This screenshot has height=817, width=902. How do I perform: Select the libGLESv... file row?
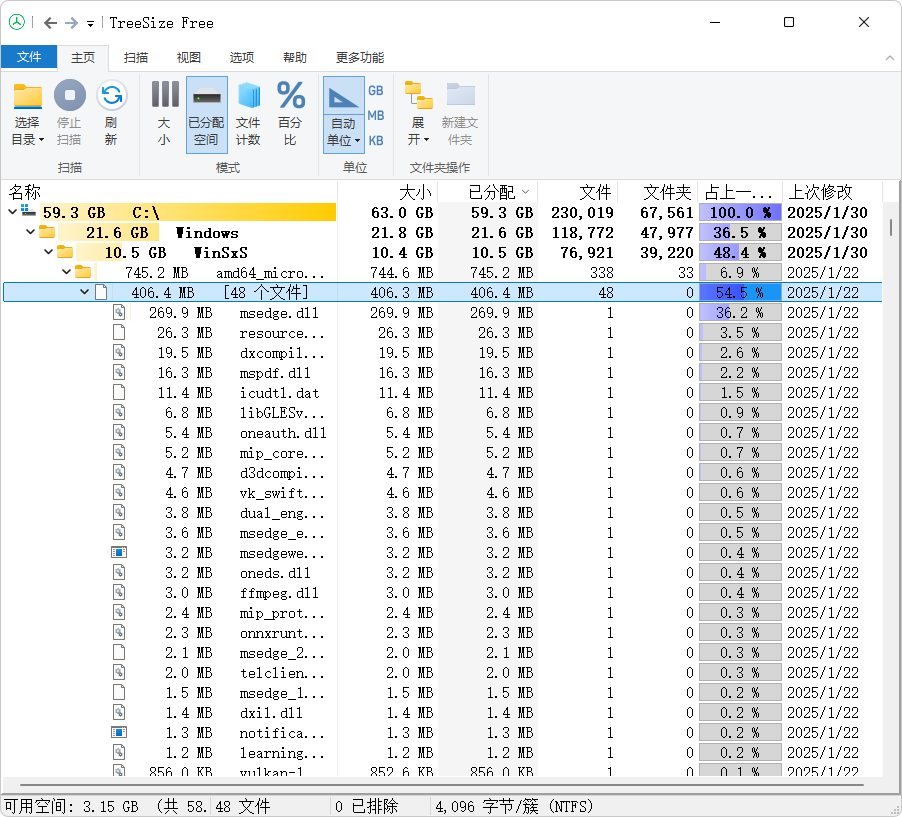(442, 413)
